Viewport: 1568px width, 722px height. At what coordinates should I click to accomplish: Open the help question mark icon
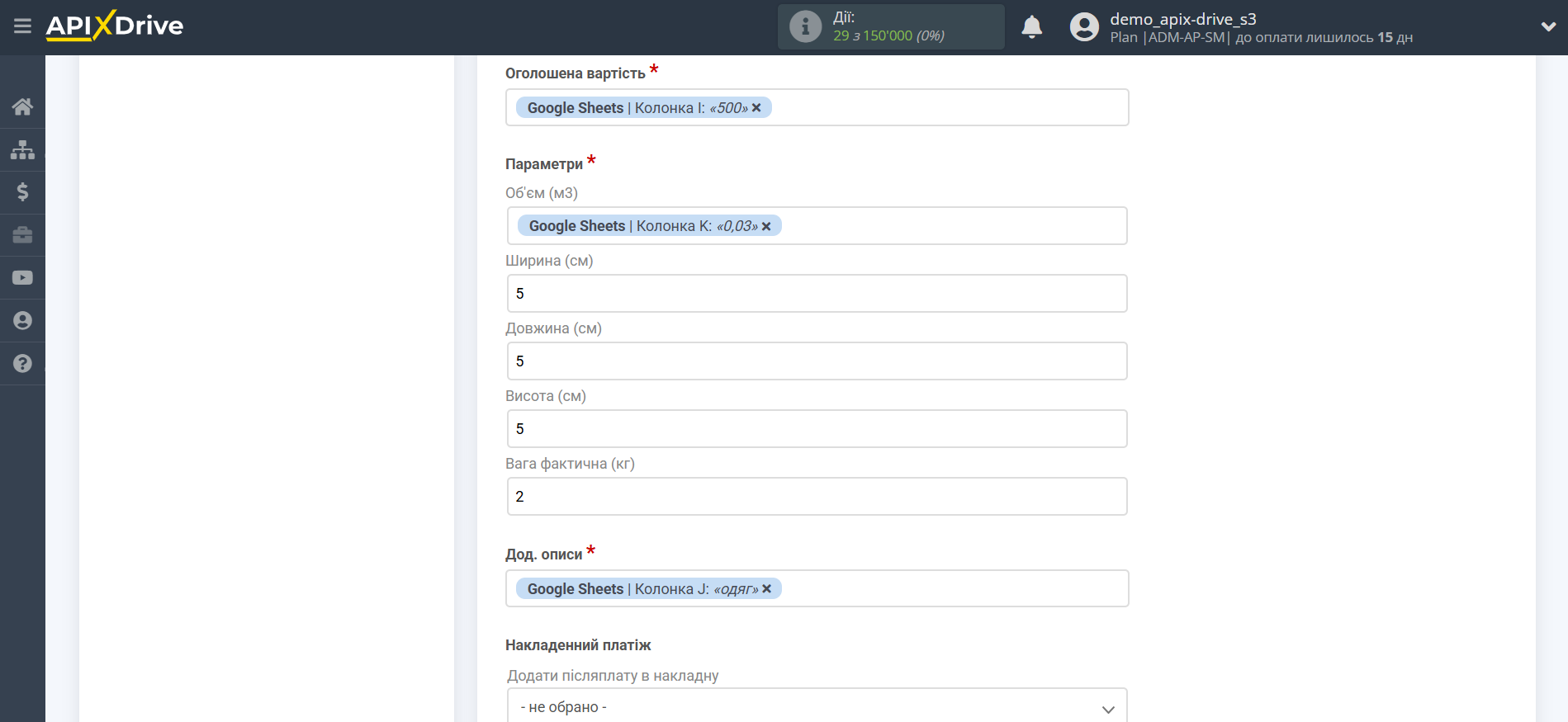click(22, 364)
